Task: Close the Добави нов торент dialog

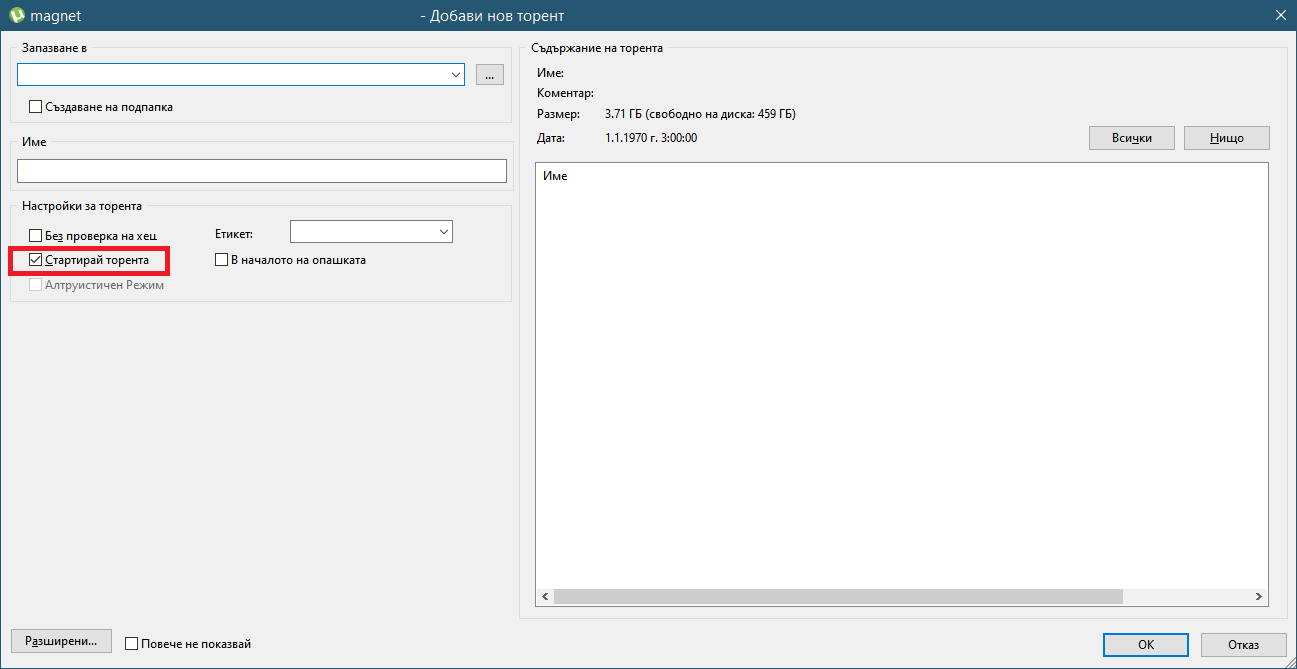Action: [x=1280, y=15]
